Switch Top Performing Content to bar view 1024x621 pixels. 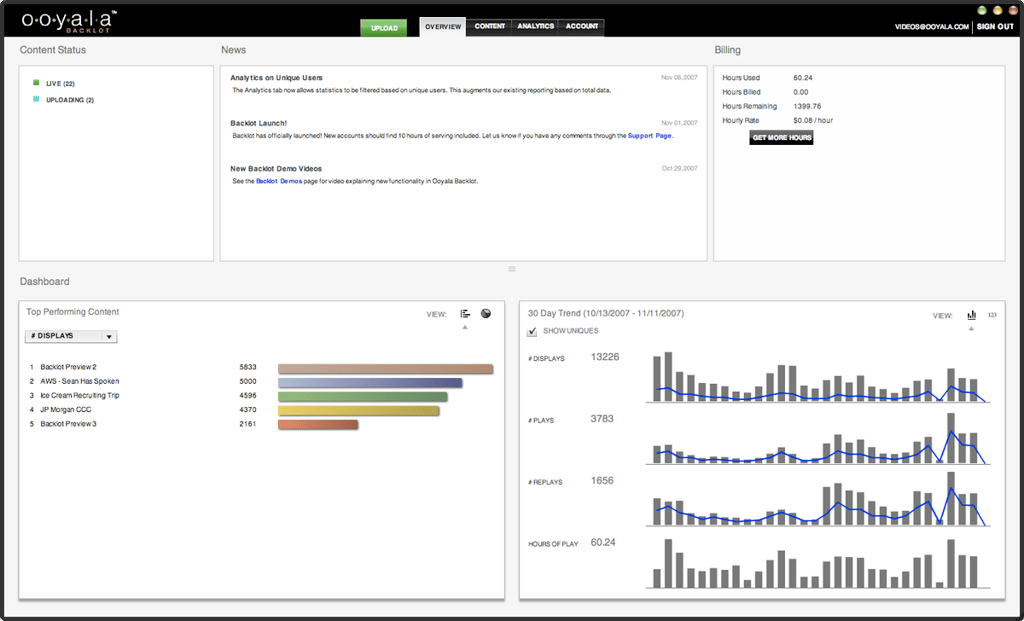465,314
